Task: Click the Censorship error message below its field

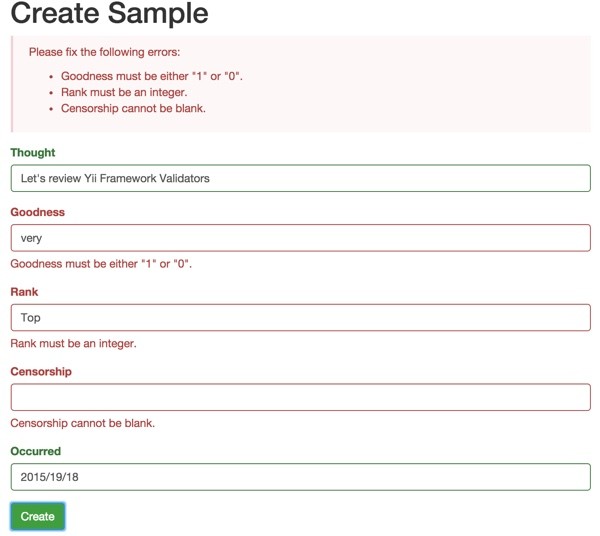Action: click(x=83, y=423)
